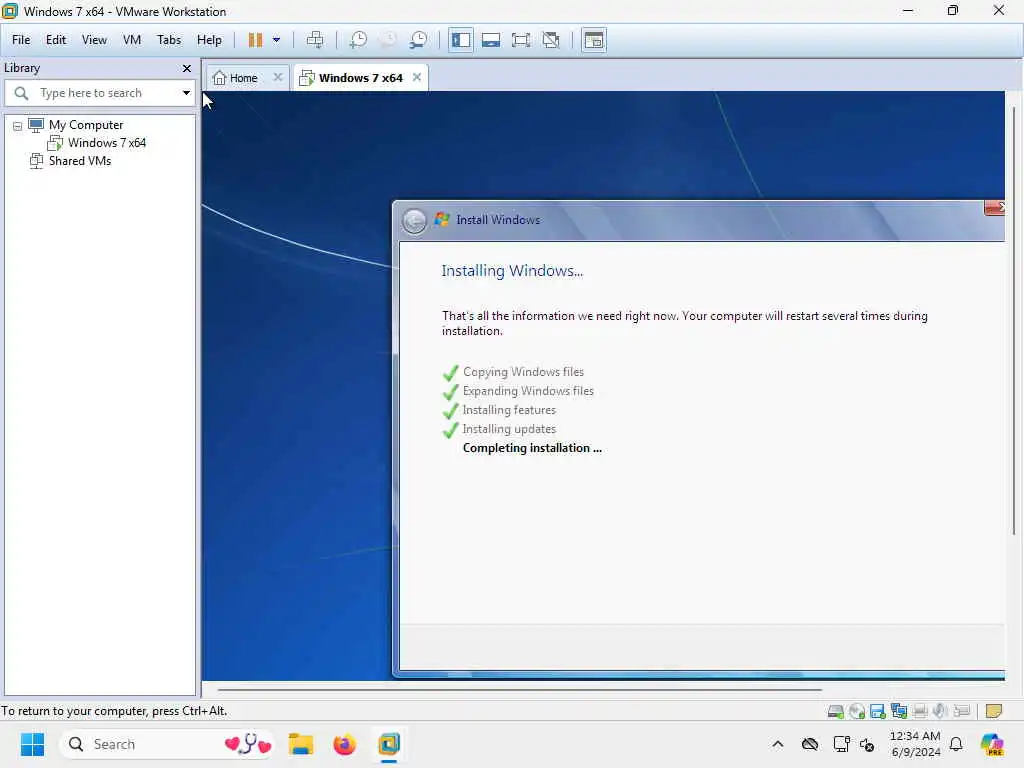Take a snapshot of the virtual machine
Viewport: 1024px width, 768px height.
pos(357,40)
